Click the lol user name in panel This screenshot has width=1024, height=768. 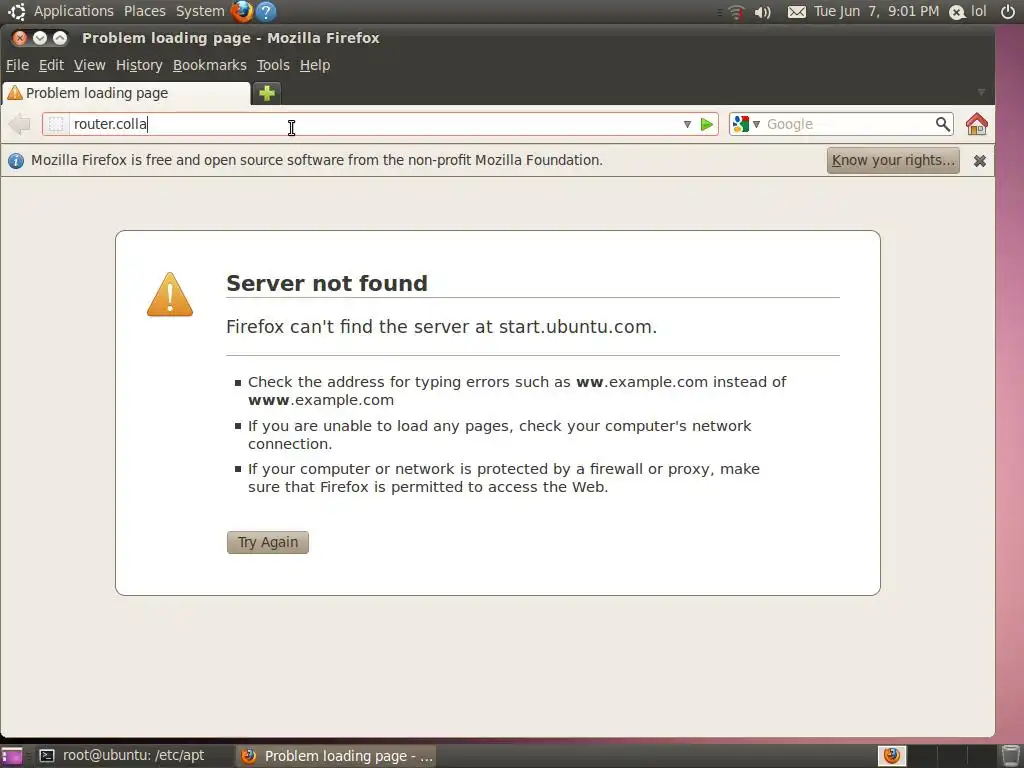[978, 11]
